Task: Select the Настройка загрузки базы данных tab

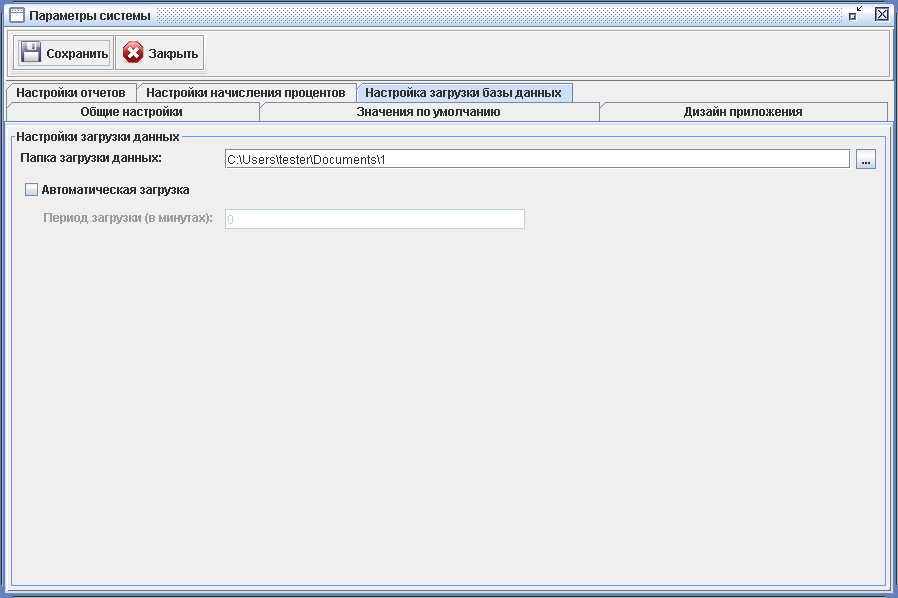Action: tap(464, 93)
